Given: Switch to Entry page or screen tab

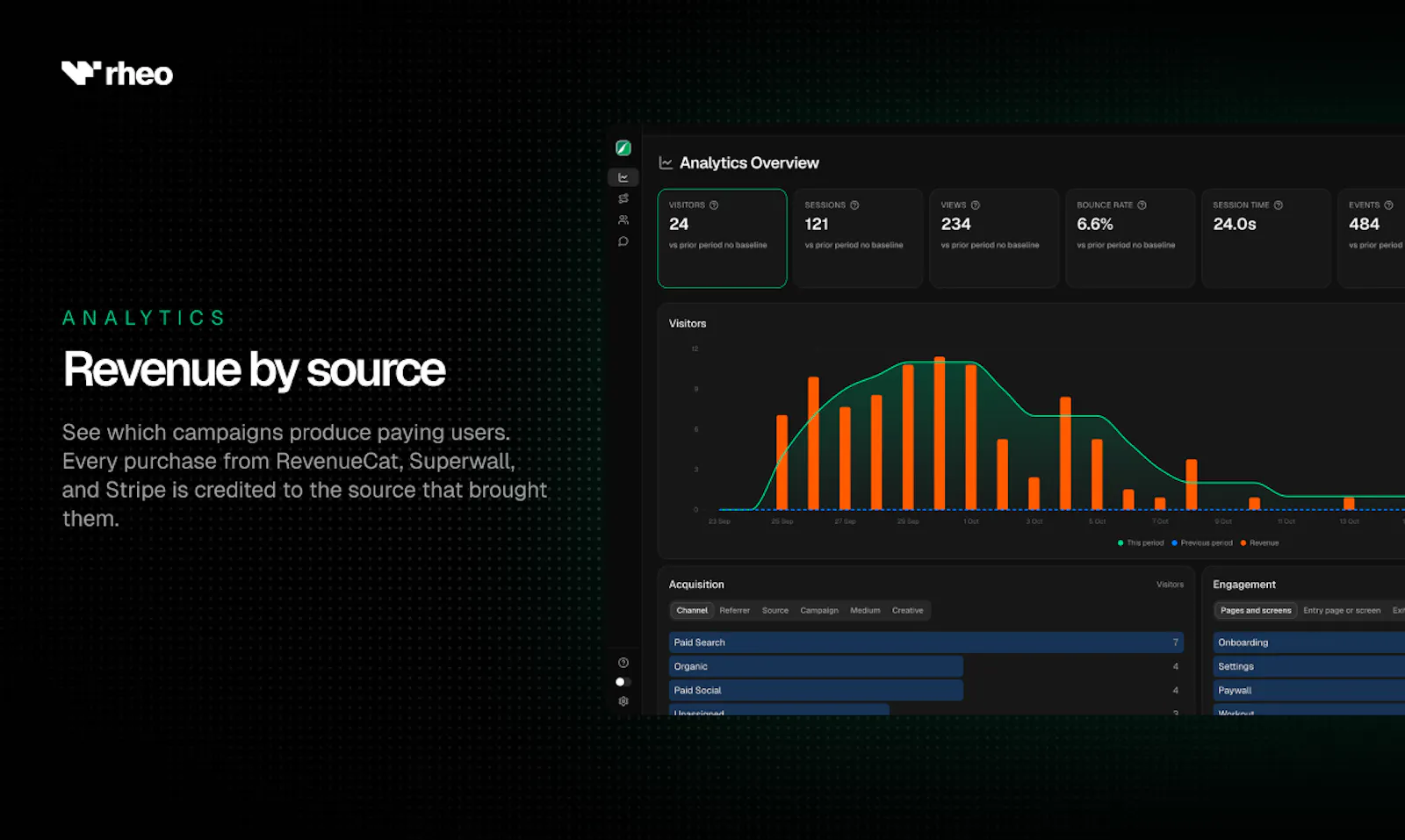Looking at the screenshot, I should pos(1342,611).
